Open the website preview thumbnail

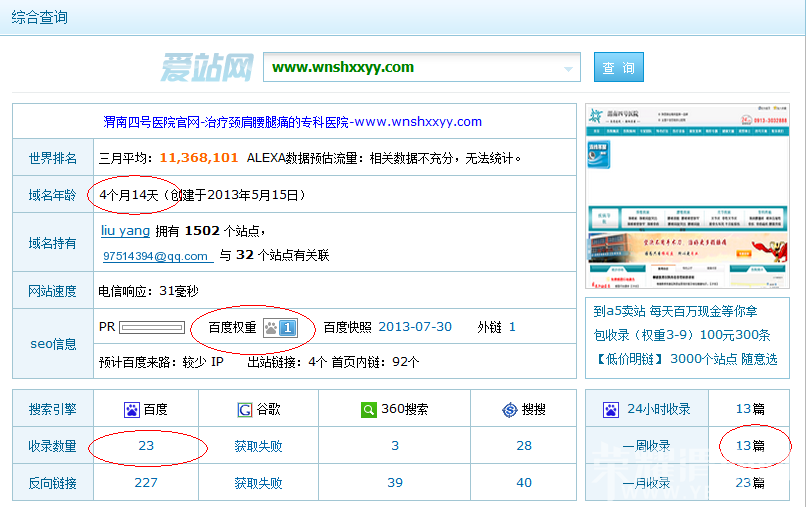687,196
